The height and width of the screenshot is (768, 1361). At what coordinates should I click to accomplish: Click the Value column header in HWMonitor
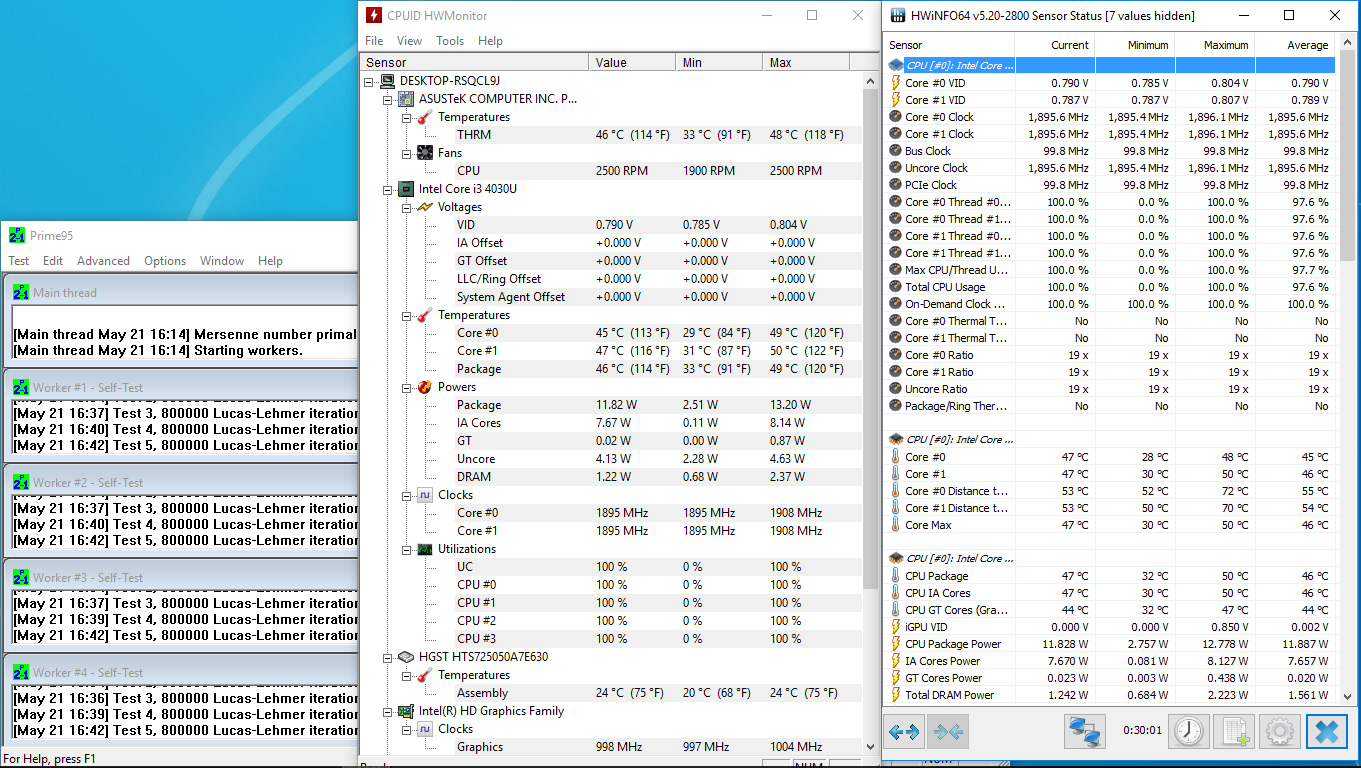tap(632, 62)
